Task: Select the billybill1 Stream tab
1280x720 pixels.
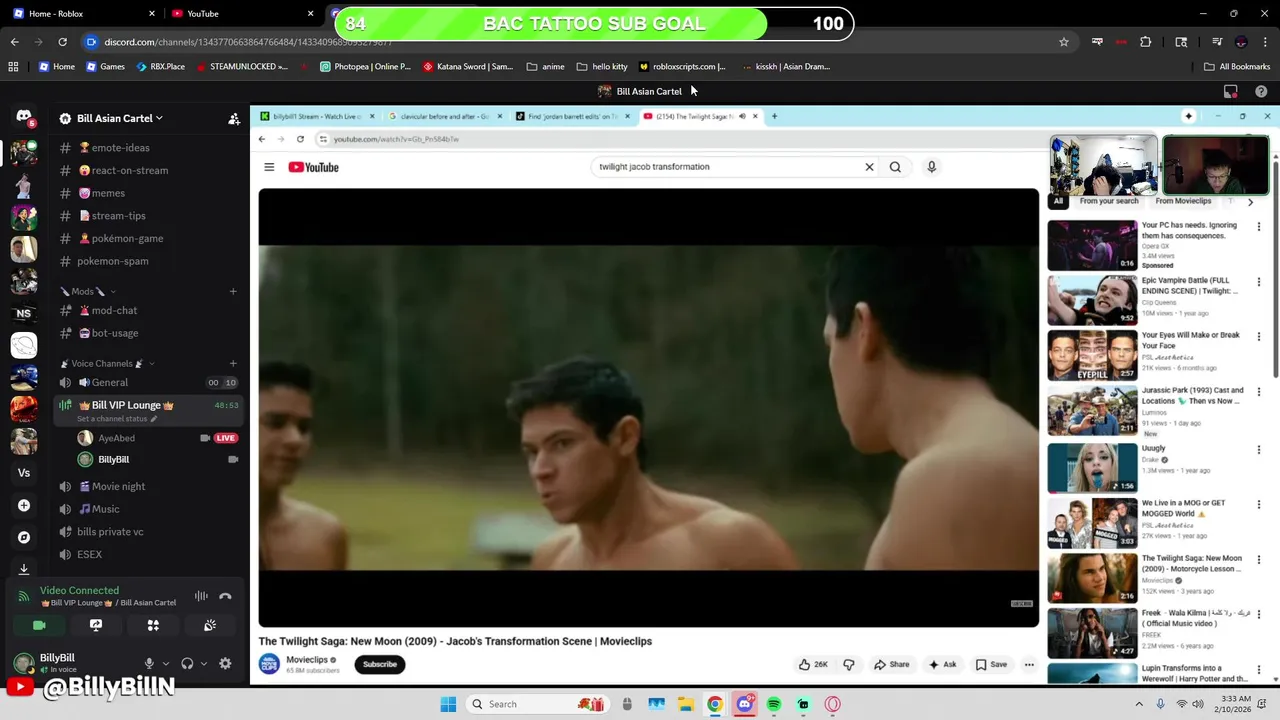Action: 316,116
